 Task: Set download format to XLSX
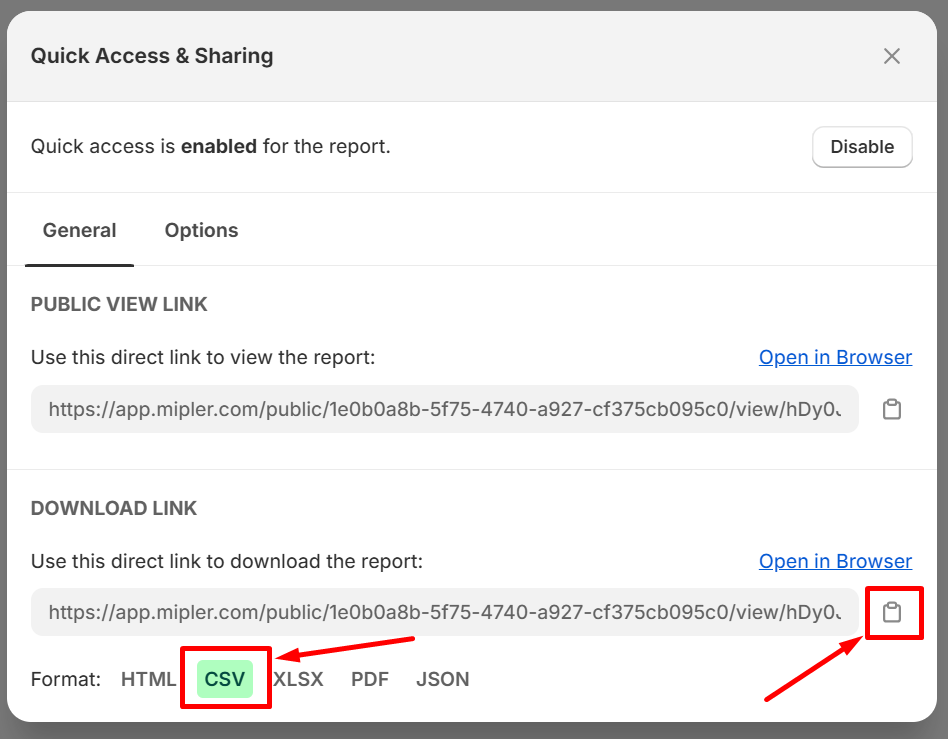299,680
